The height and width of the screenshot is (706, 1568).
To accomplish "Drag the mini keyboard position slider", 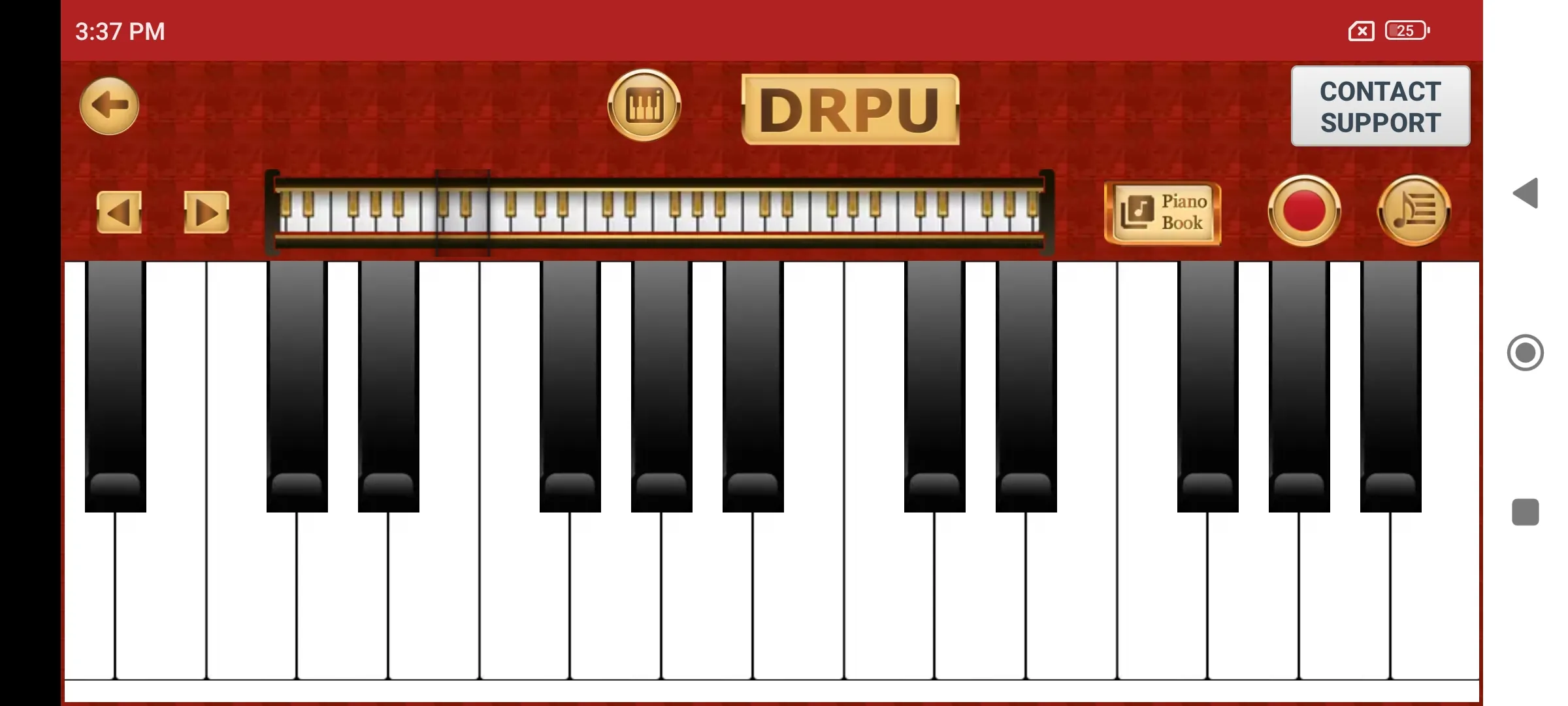I will [x=461, y=212].
